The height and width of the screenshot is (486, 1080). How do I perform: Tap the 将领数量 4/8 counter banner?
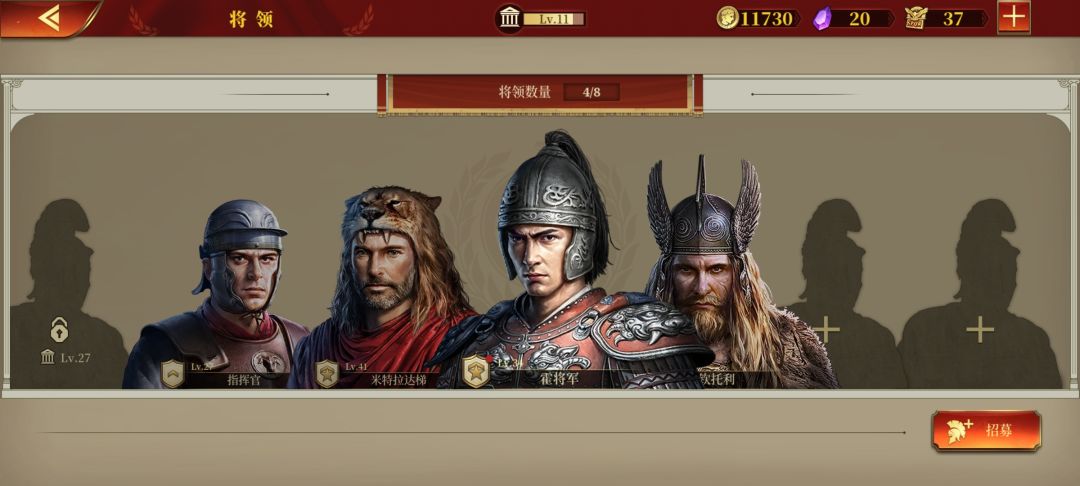tap(540, 93)
